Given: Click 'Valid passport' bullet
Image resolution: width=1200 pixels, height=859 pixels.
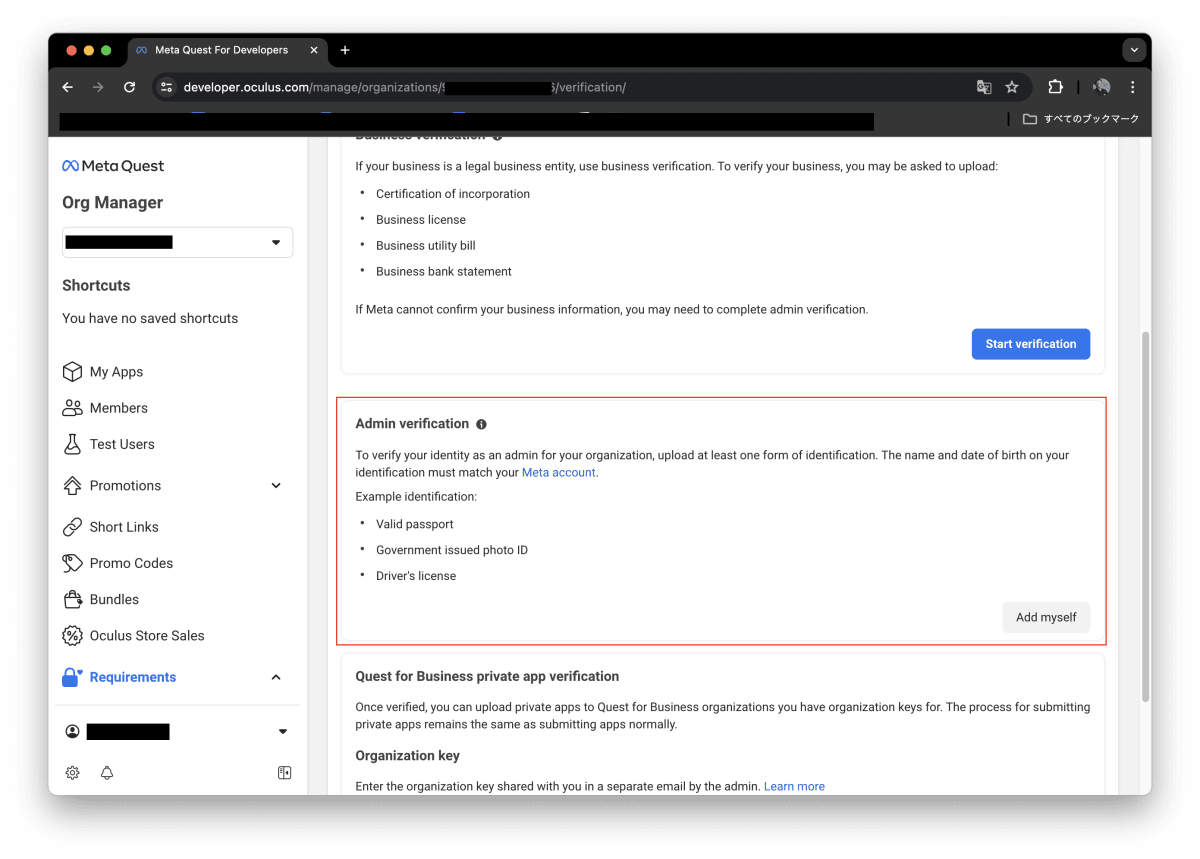Looking at the screenshot, I should click(415, 524).
